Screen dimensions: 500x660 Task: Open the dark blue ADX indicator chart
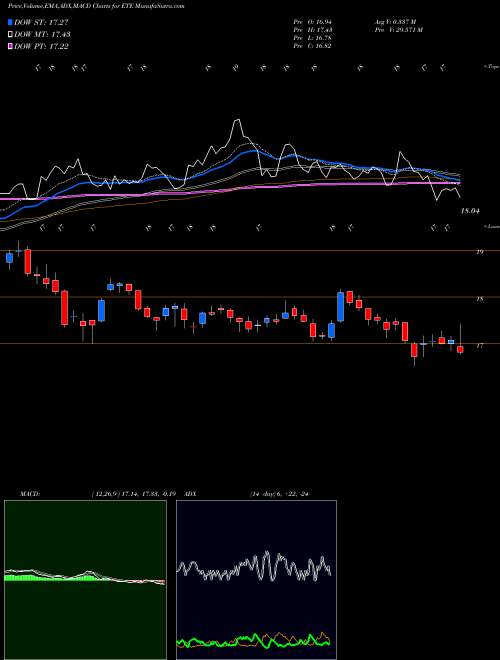(256, 580)
